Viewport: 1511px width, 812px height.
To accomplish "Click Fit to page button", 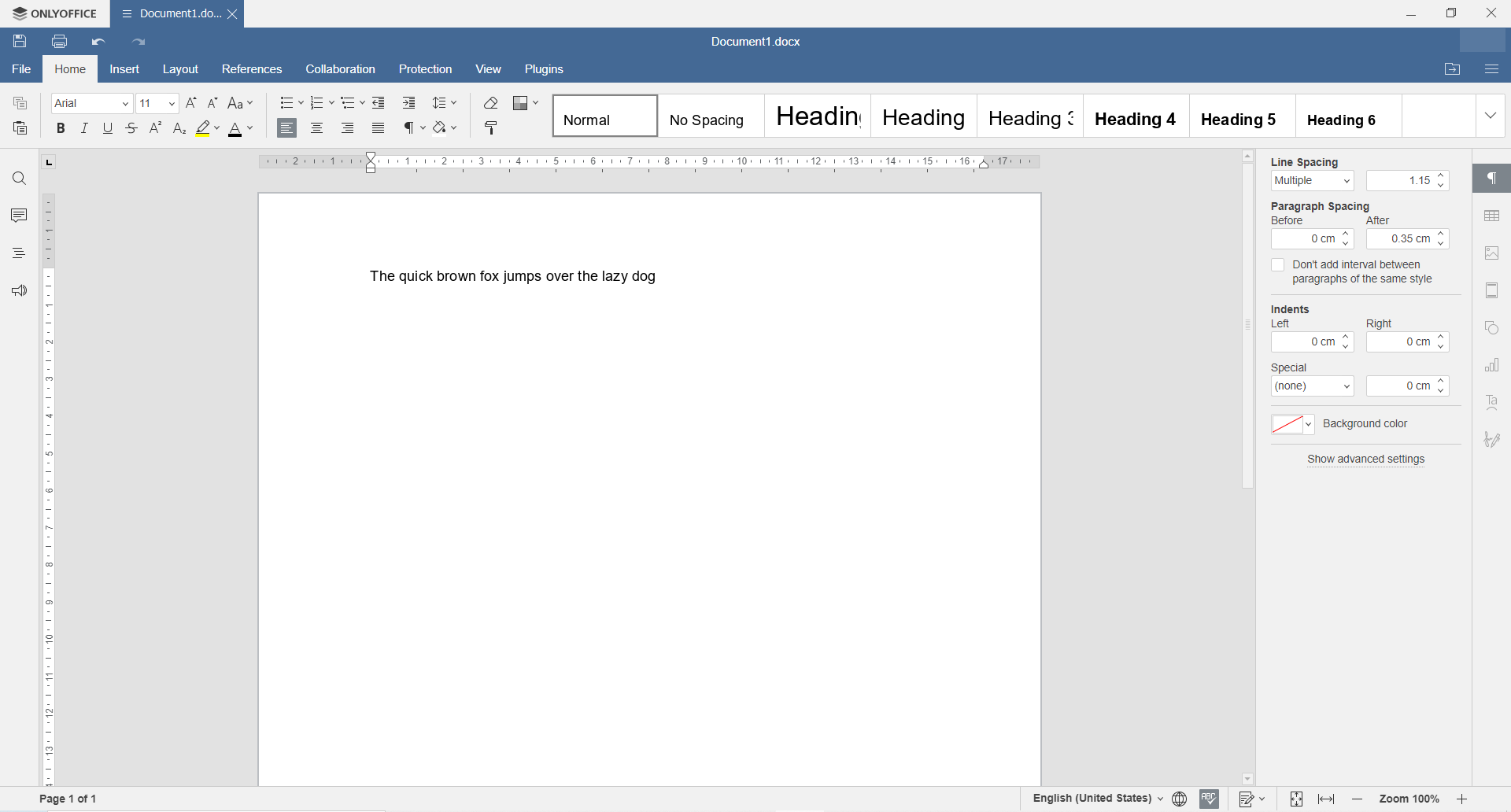I will 1297,799.
